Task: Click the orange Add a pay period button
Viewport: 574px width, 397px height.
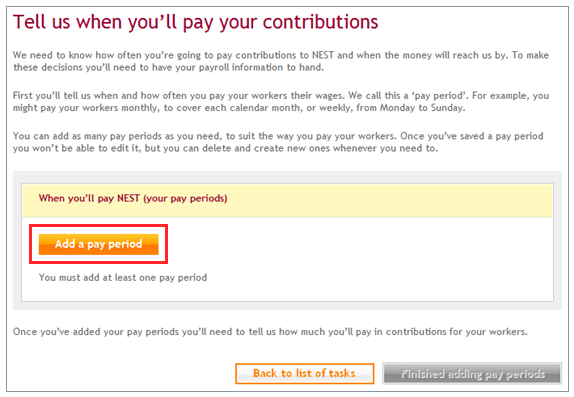Action: coord(98,244)
